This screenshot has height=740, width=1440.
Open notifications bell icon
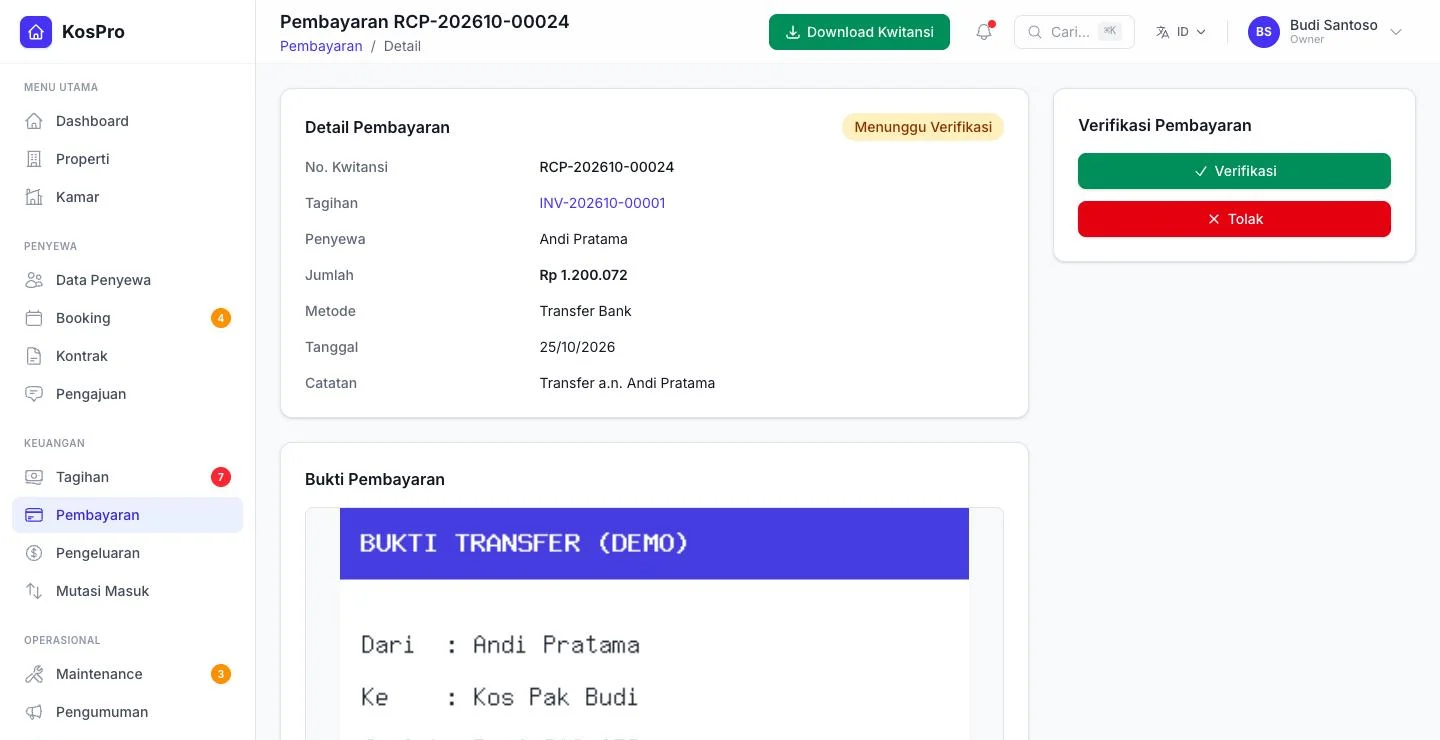[x=984, y=32]
